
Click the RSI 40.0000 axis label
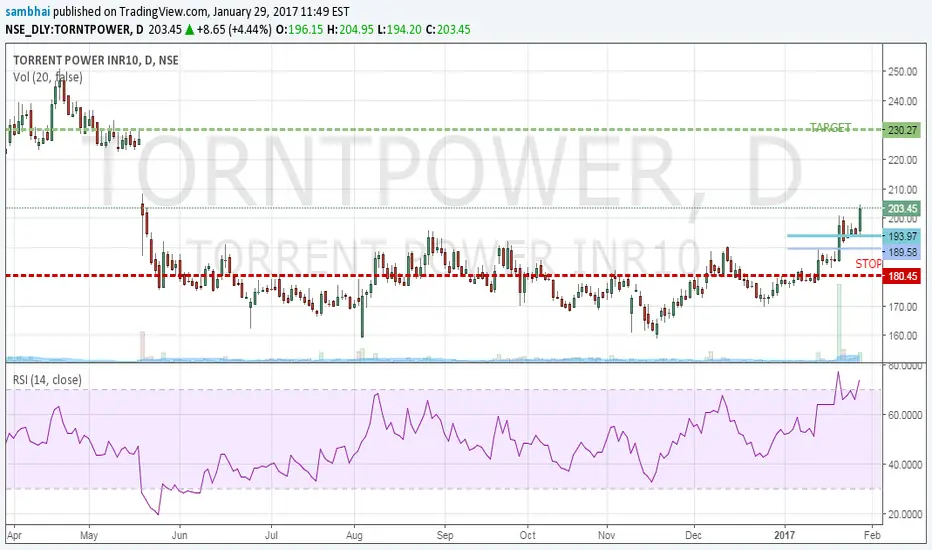point(905,464)
